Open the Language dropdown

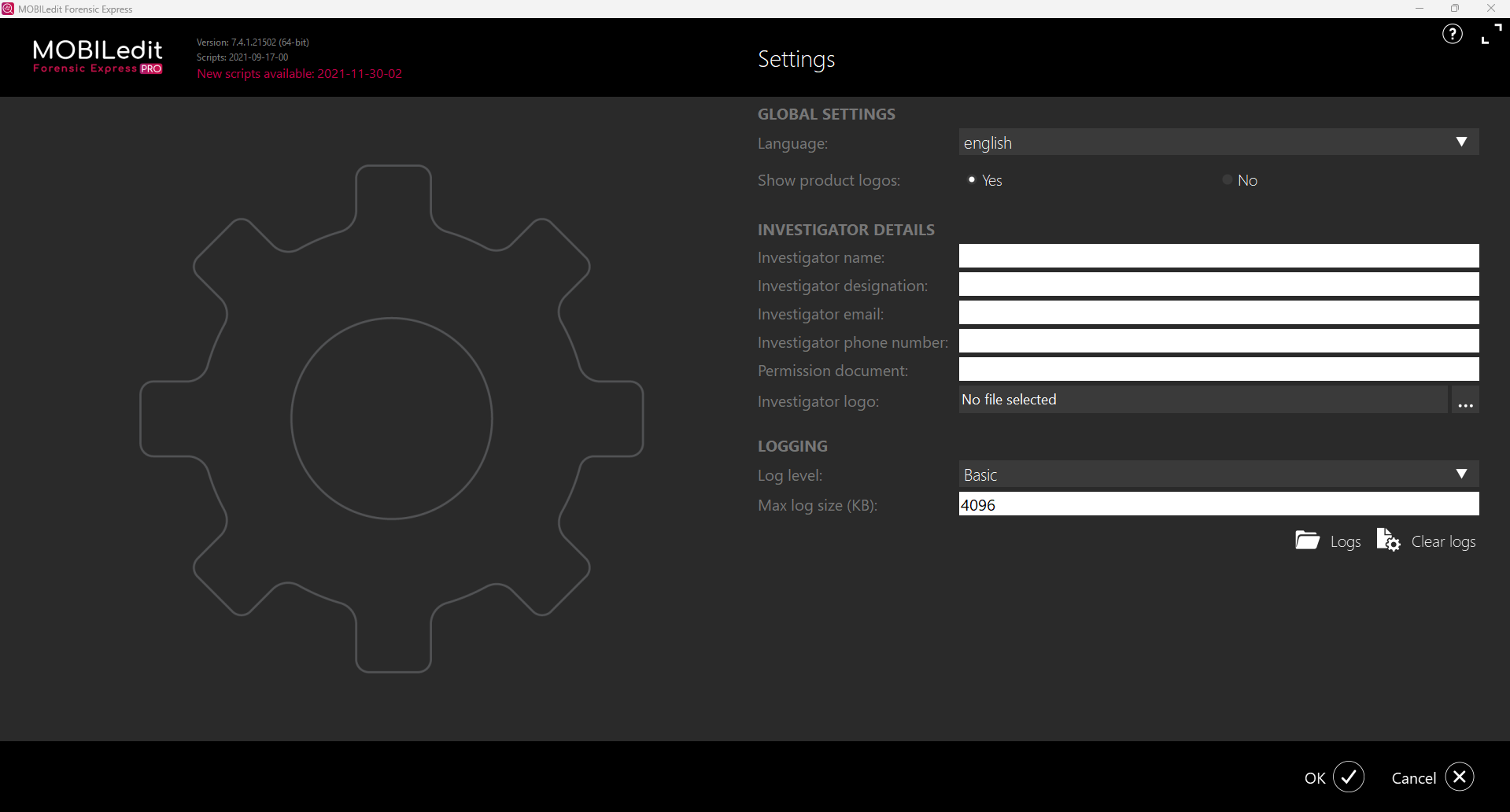(x=1219, y=142)
